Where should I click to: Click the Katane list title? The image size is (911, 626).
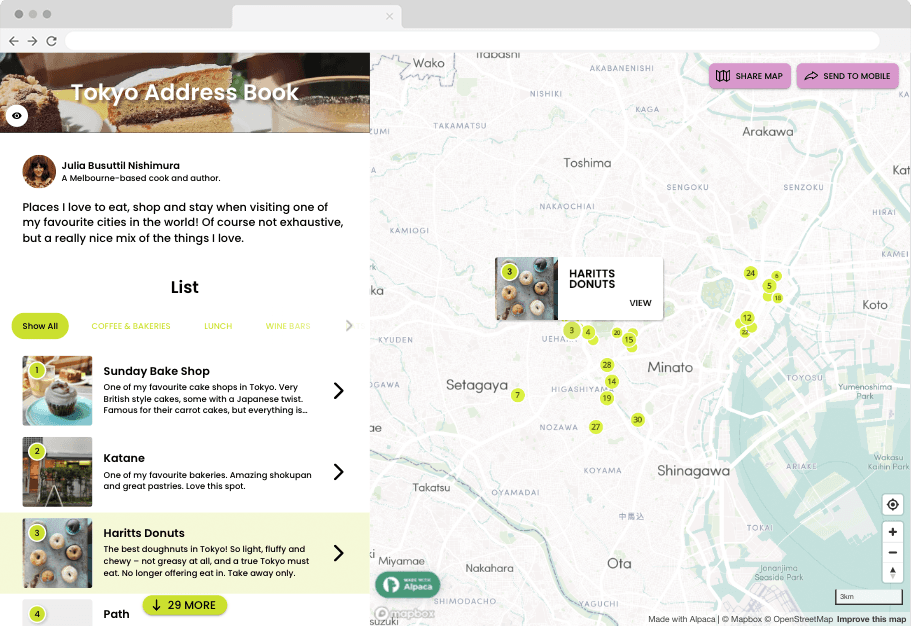point(124,458)
